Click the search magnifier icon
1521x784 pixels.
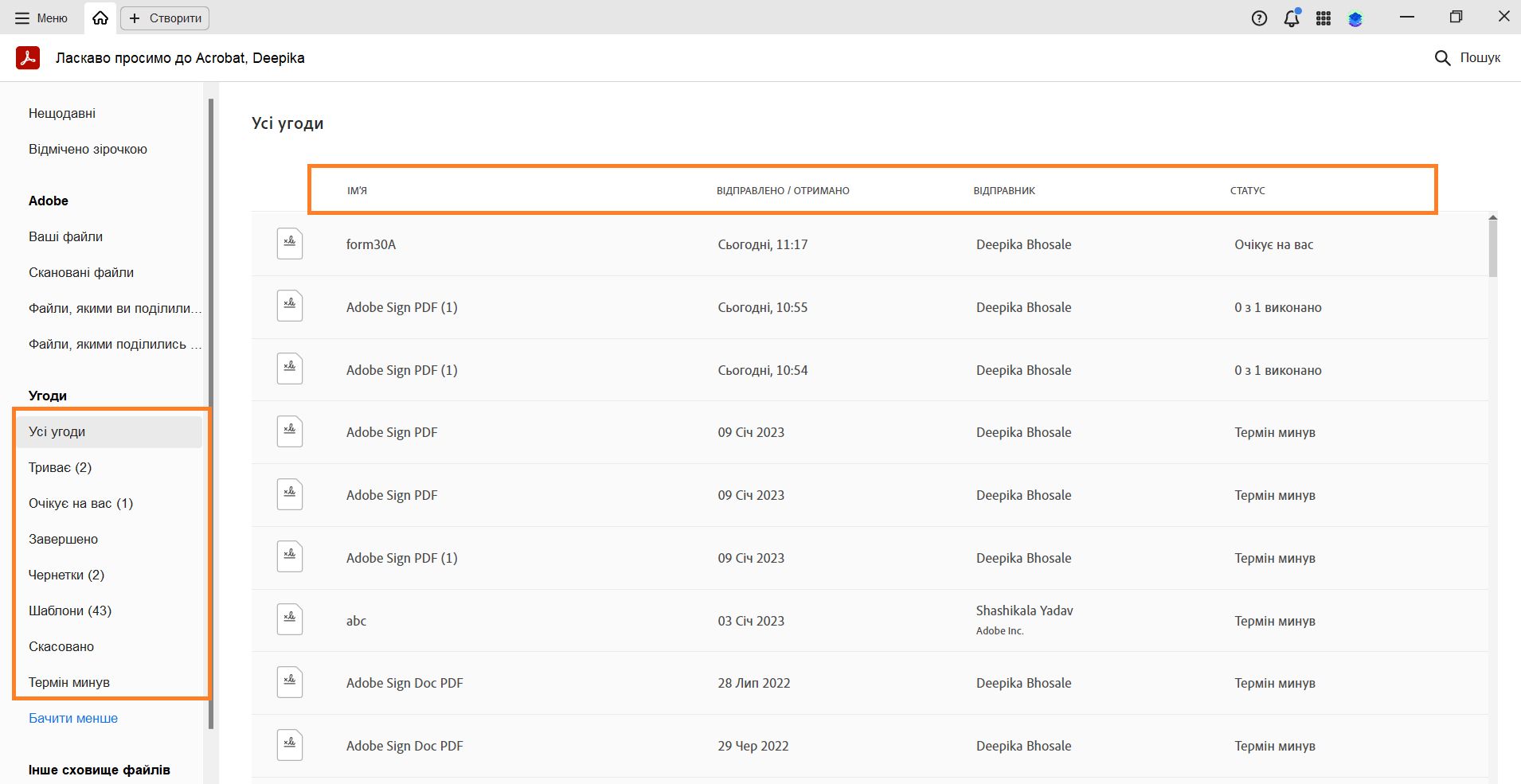tap(1442, 58)
